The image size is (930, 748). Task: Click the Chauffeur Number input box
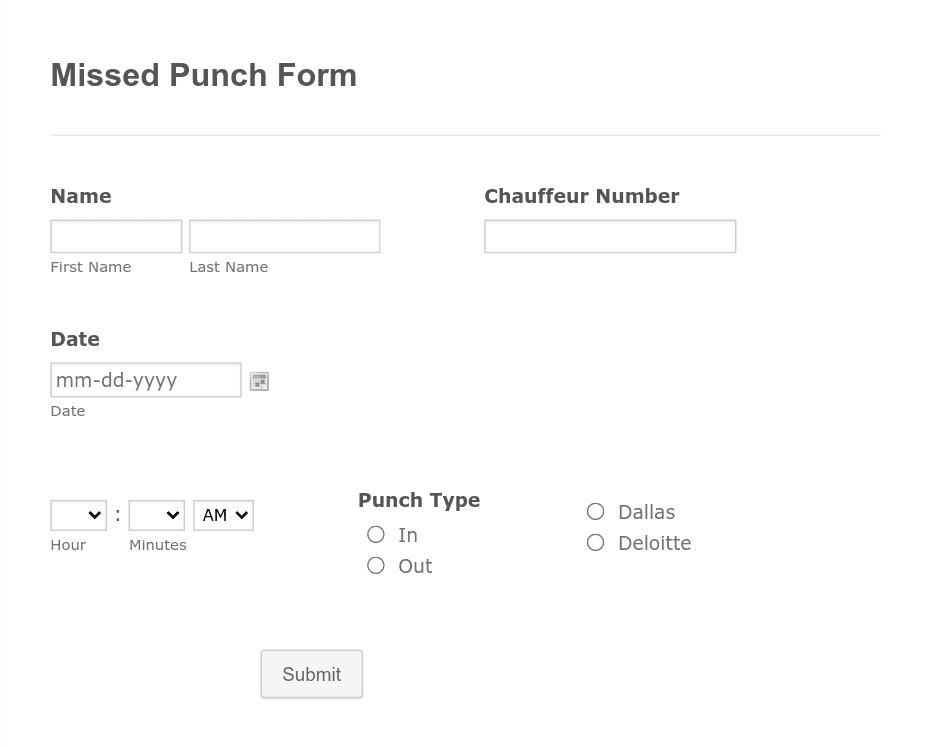click(x=610, y=236)
